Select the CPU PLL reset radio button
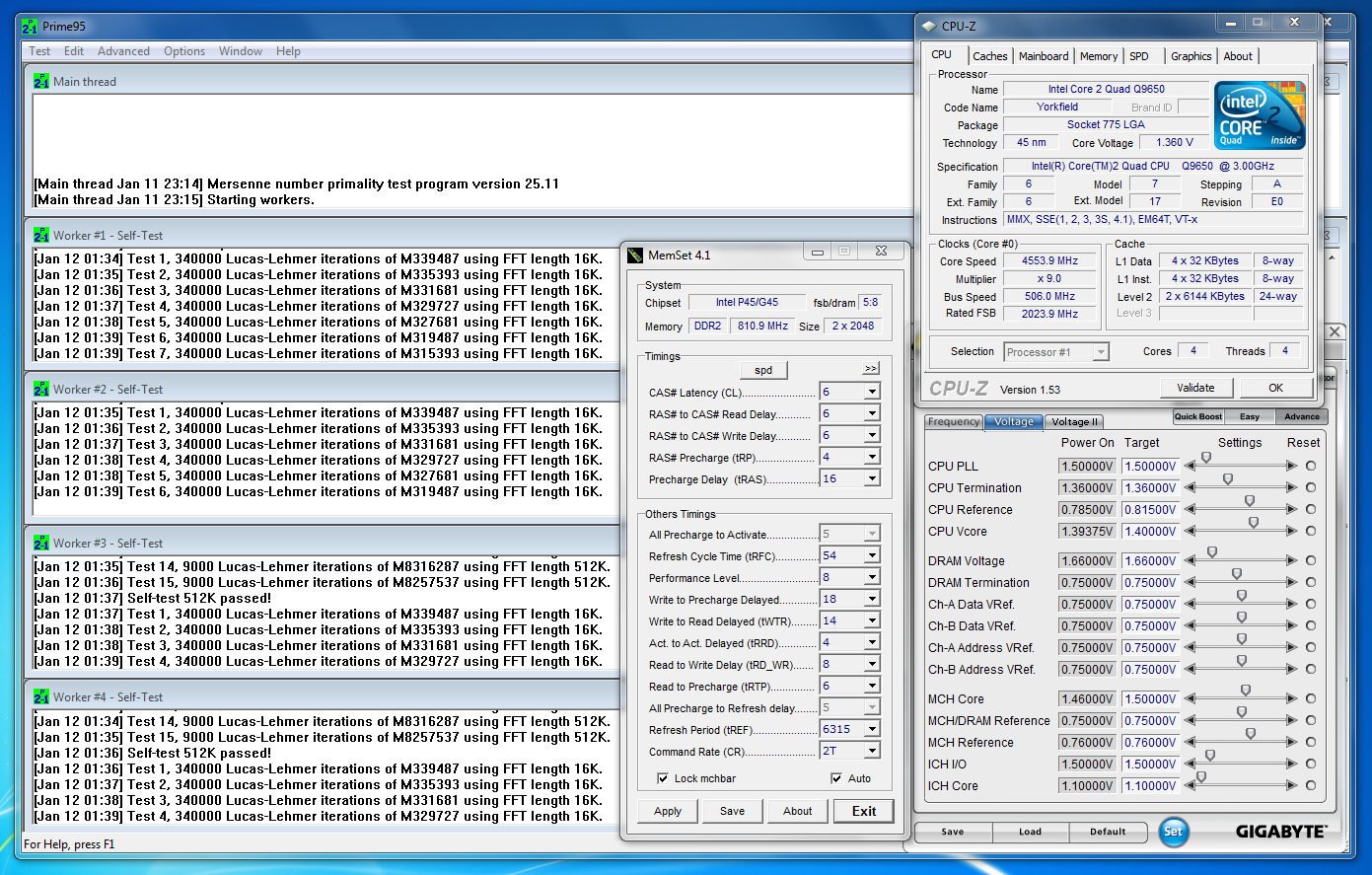 (1311, 466)
